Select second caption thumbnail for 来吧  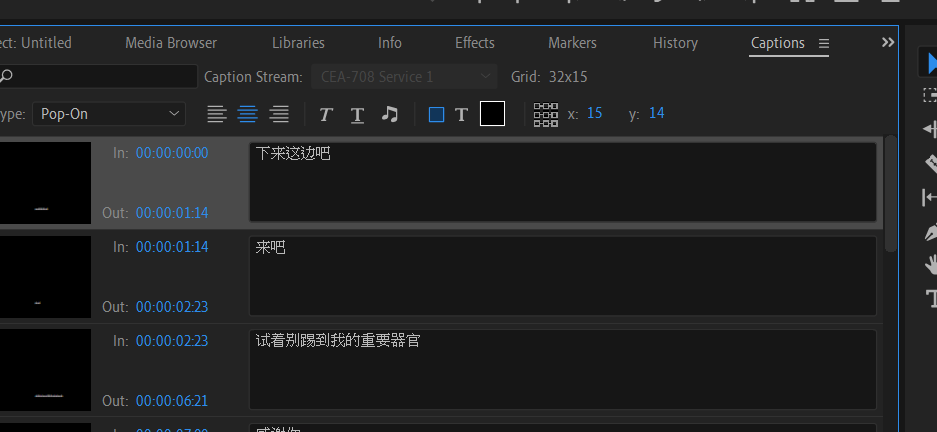45,277
